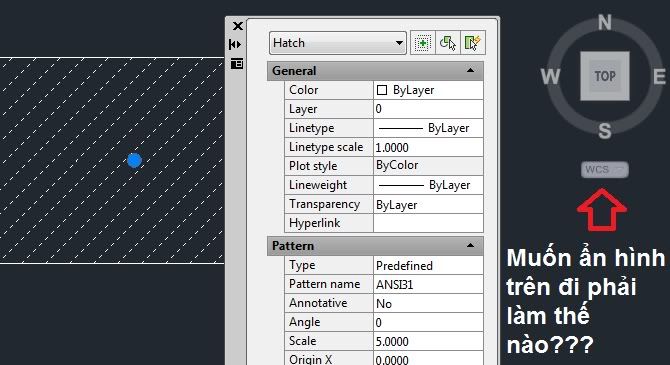Open the palette Properties menu icon
The height and width of the screenshot is (365, 670).
[x=237, y=64]
